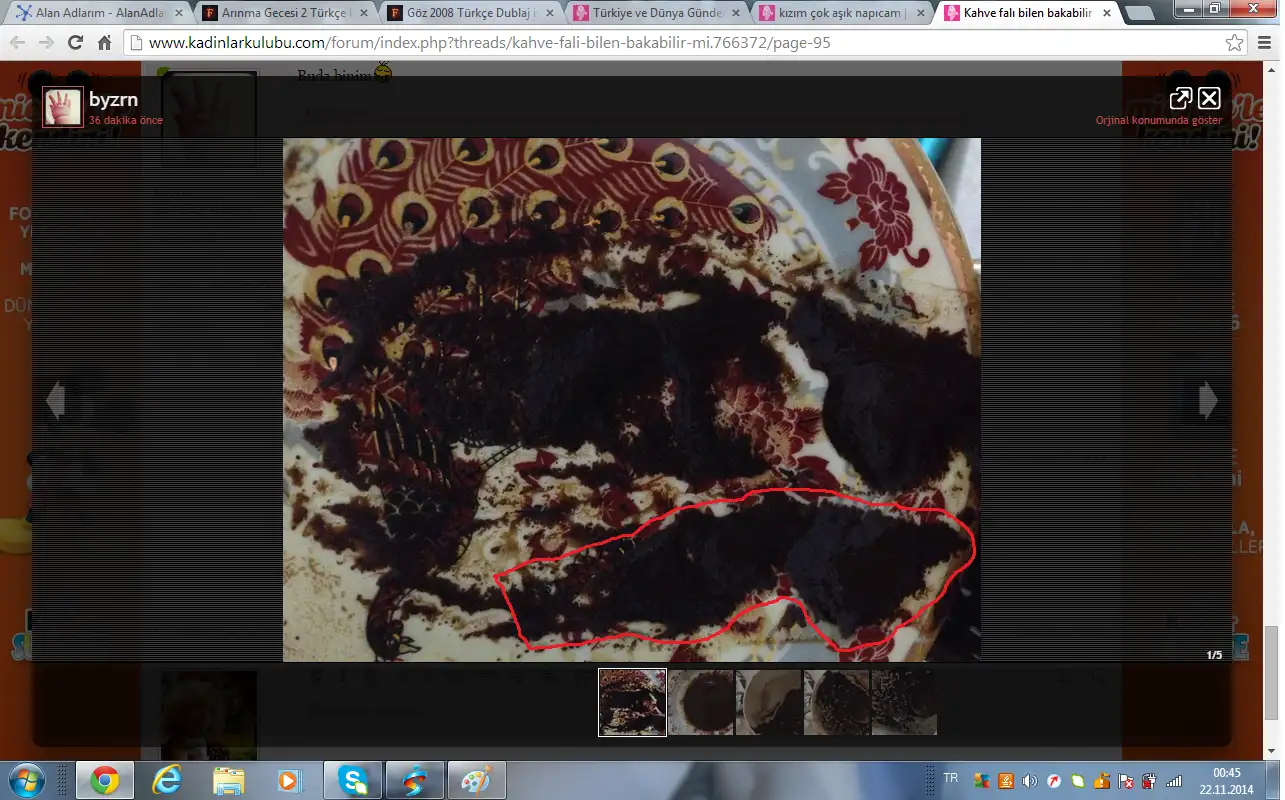Click the 'Orjinal konumunda göster' link
This screenshot has height=800, width=1285.
(1158, 121)
